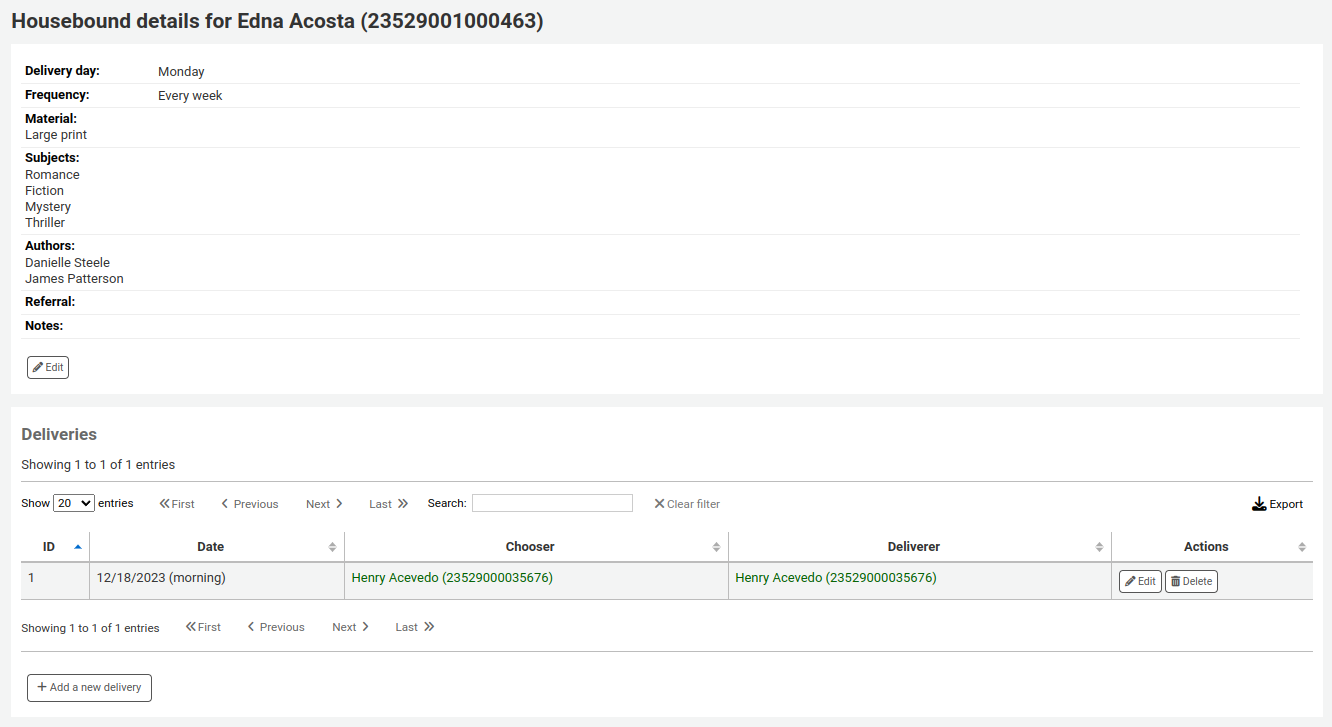
Task: Export the deliveries table
Action: (x=1277, y=504)
